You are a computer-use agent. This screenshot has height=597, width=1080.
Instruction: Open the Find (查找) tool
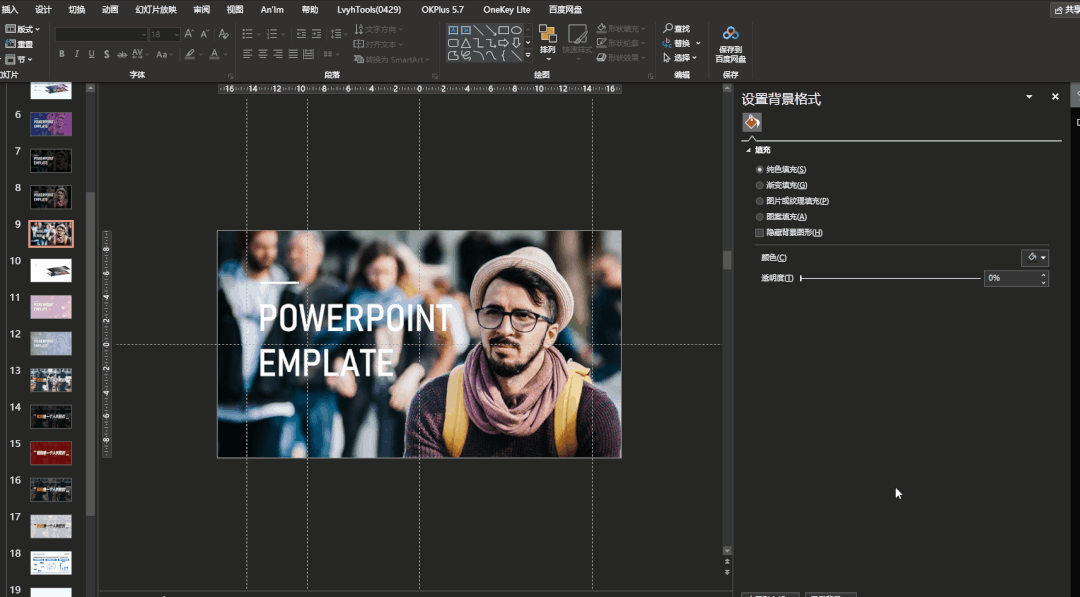click(676, 28)
